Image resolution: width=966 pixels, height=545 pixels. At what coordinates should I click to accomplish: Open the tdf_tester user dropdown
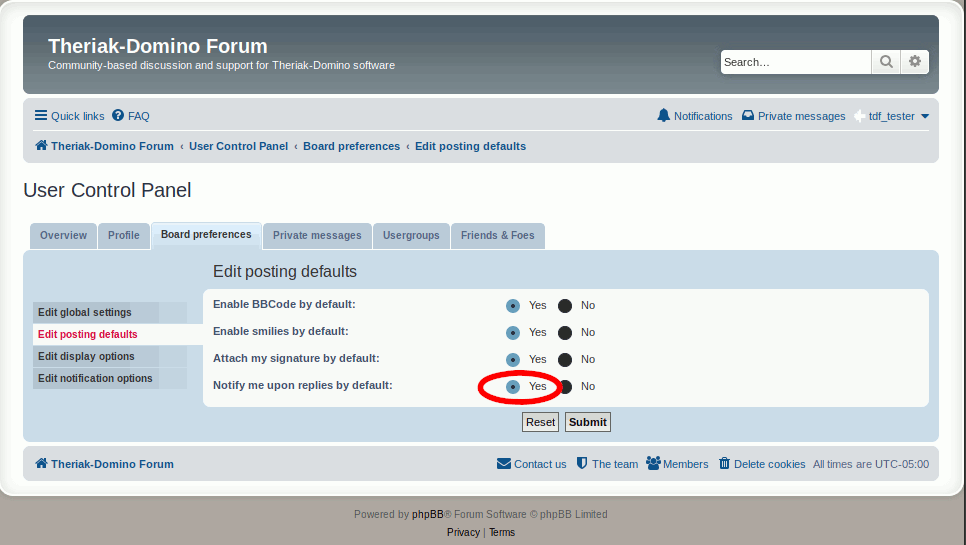click(x=892, y=116)
